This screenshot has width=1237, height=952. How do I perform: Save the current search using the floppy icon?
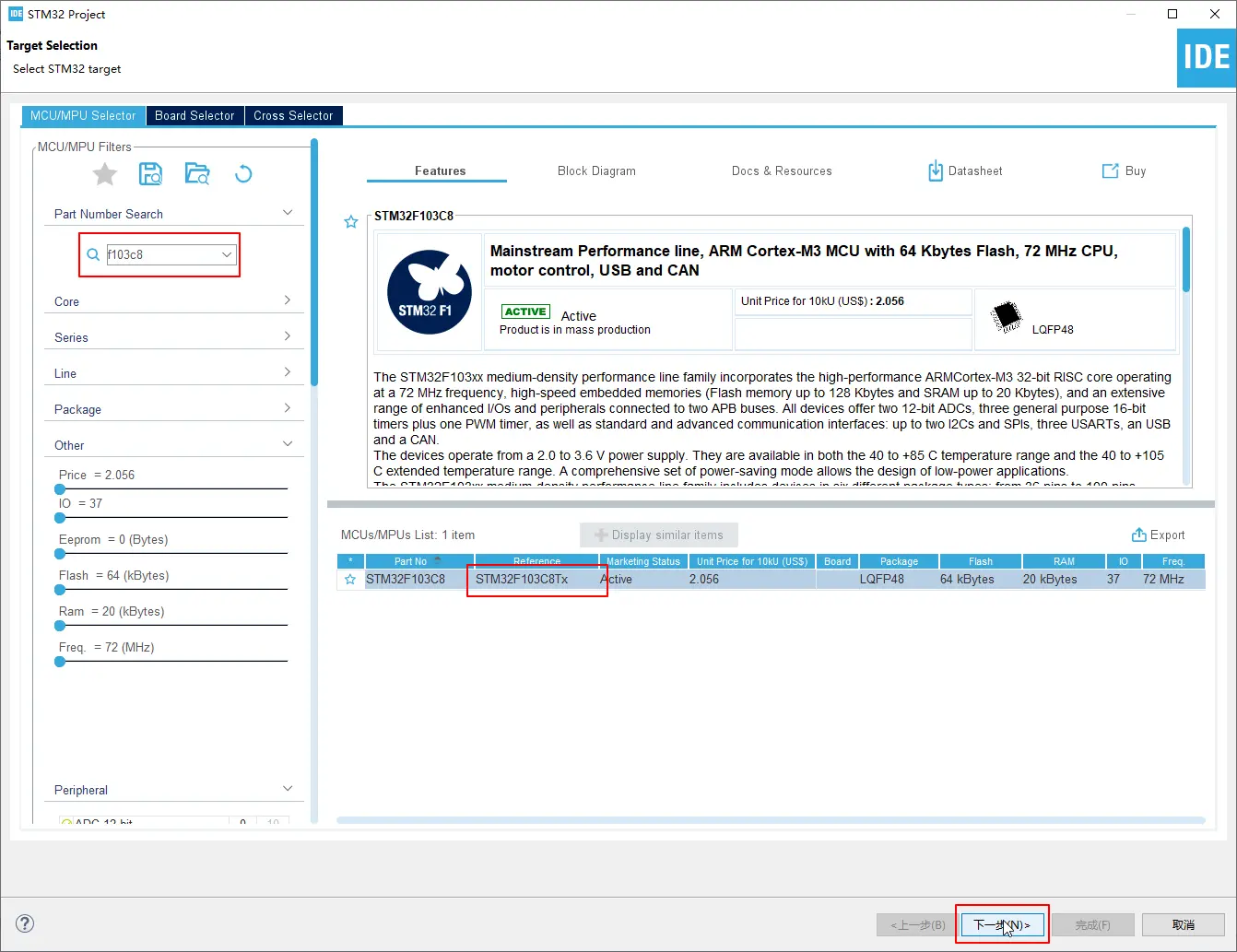point(150,173)
